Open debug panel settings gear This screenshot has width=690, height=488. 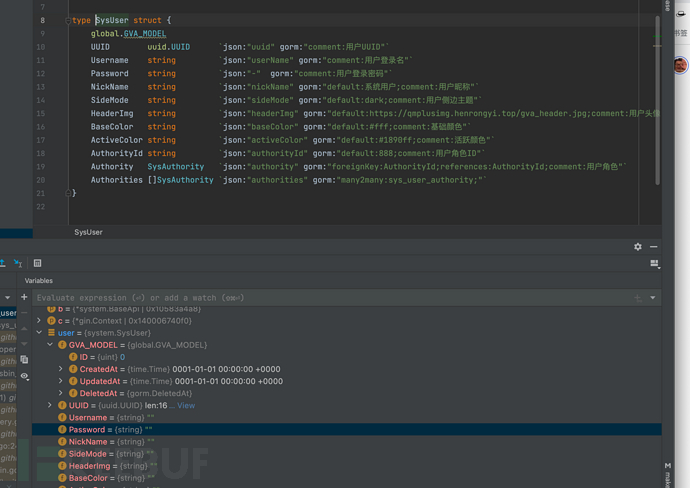[638, 246]
